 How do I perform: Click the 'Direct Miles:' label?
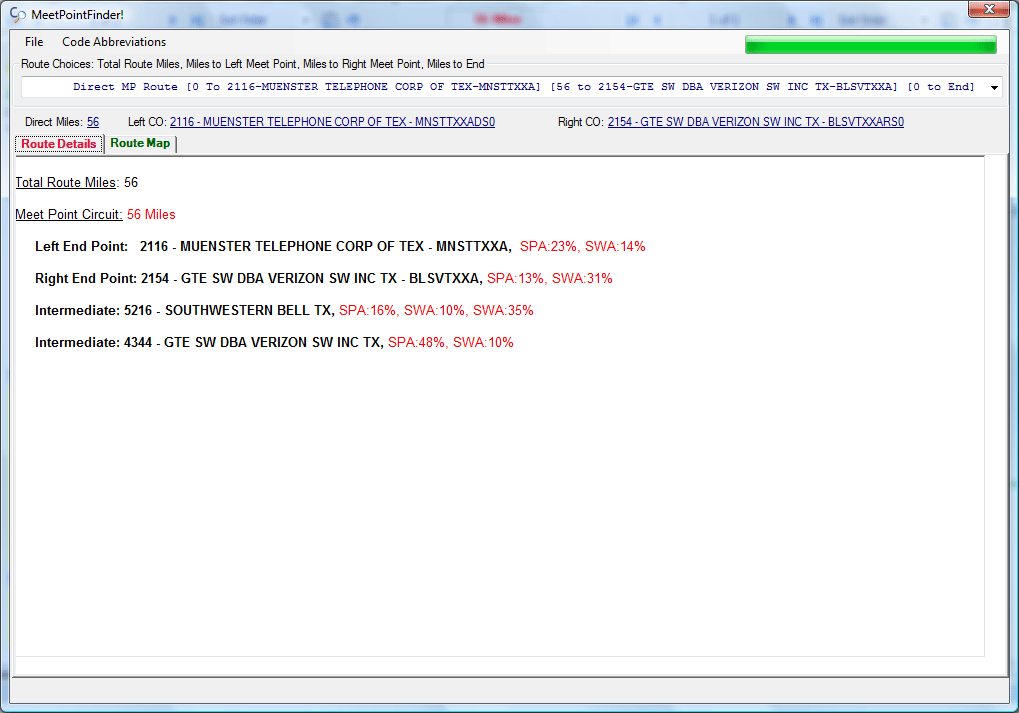[x=54, y=122]
